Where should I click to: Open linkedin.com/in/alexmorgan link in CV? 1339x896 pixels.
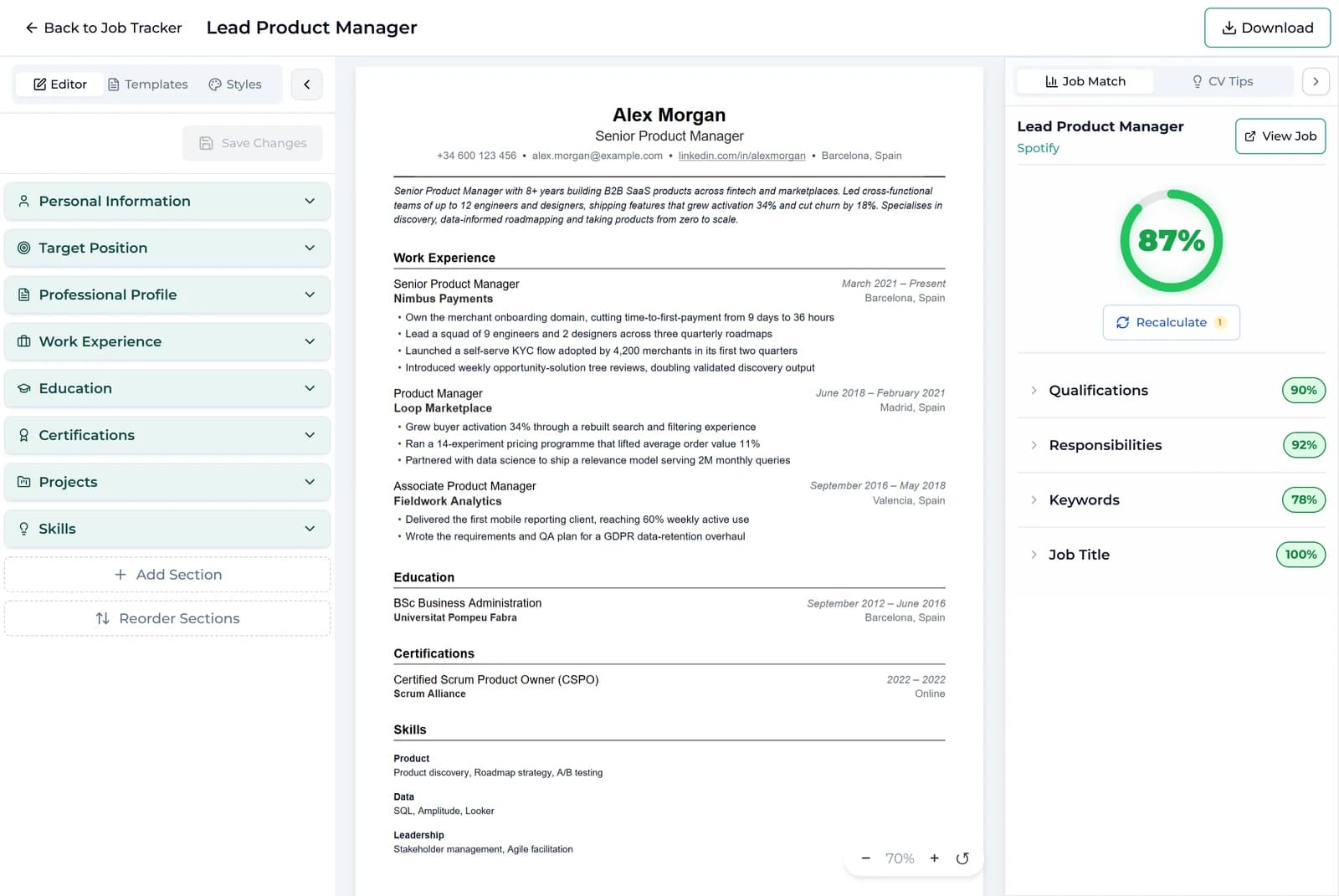click(741, 156)
